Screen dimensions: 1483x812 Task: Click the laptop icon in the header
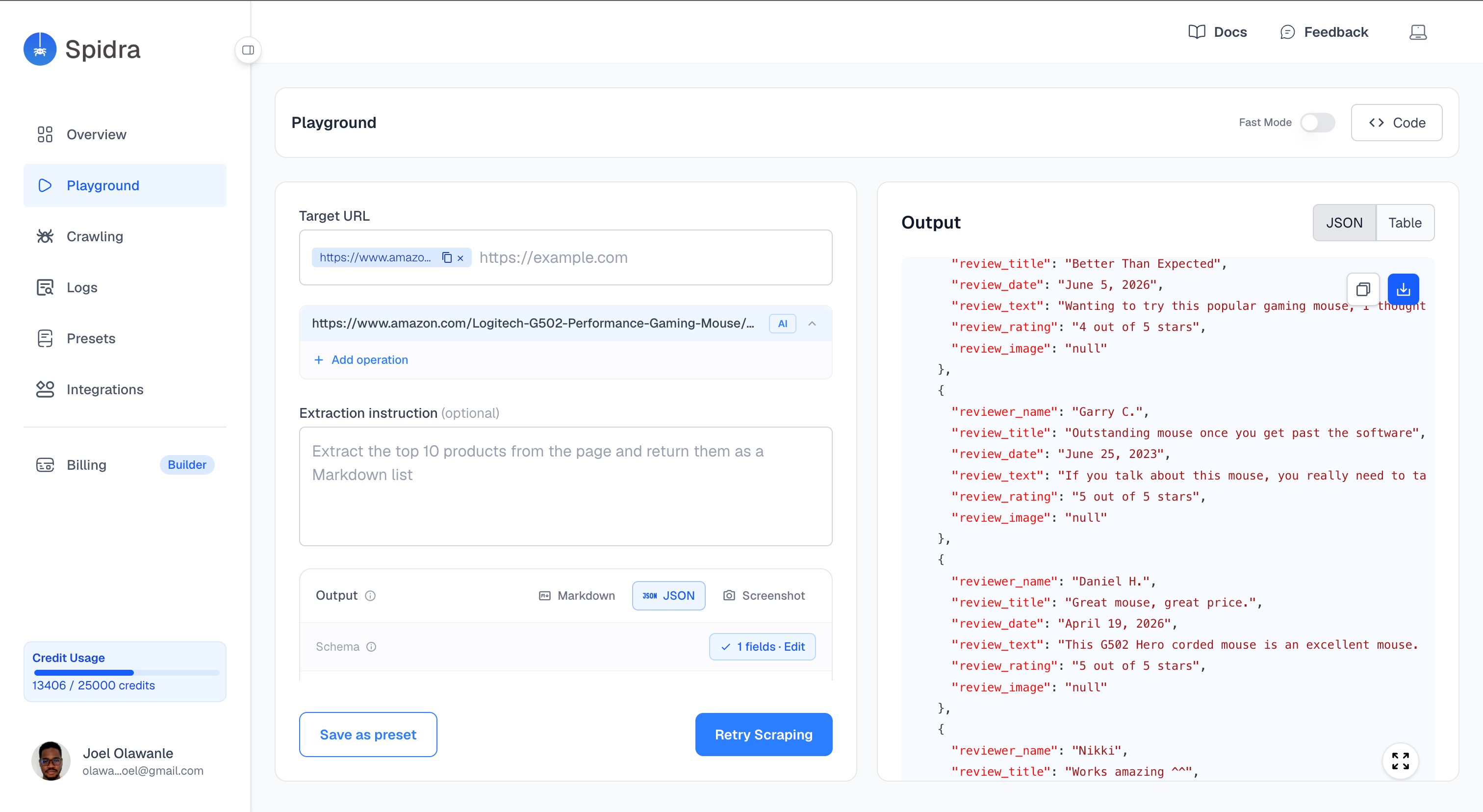1418,32
